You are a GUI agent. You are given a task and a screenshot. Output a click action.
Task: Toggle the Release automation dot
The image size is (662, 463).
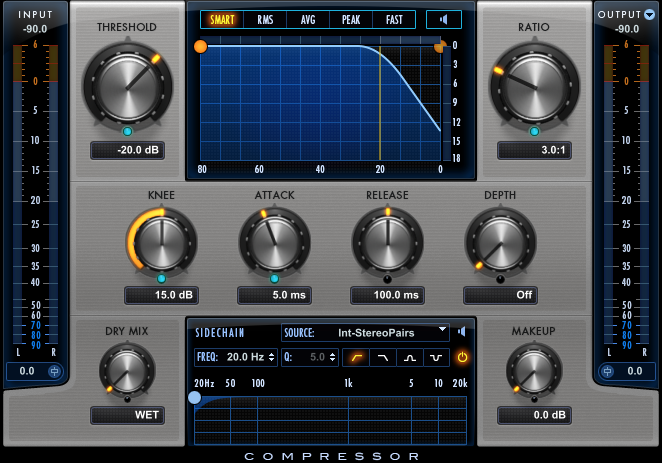click(x=387, y=279)
